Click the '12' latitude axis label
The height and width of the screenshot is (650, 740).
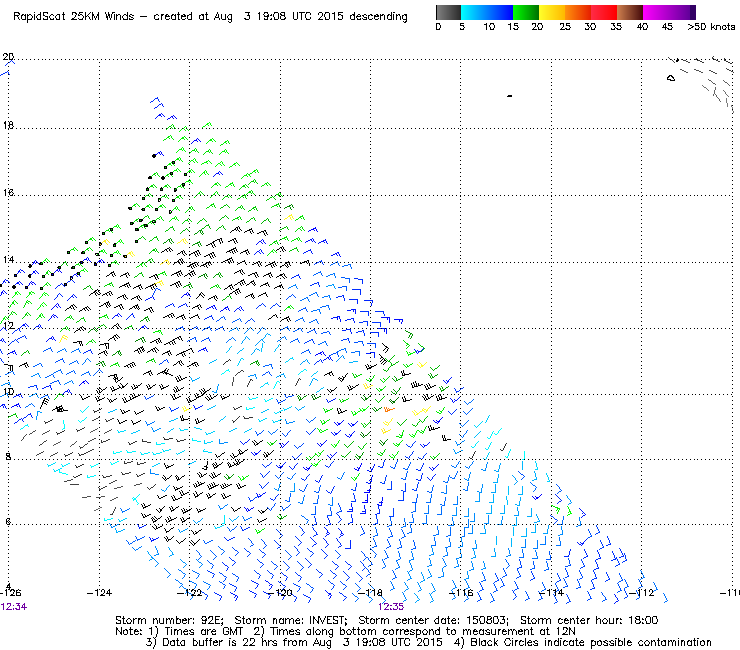[x=8, y=326]
